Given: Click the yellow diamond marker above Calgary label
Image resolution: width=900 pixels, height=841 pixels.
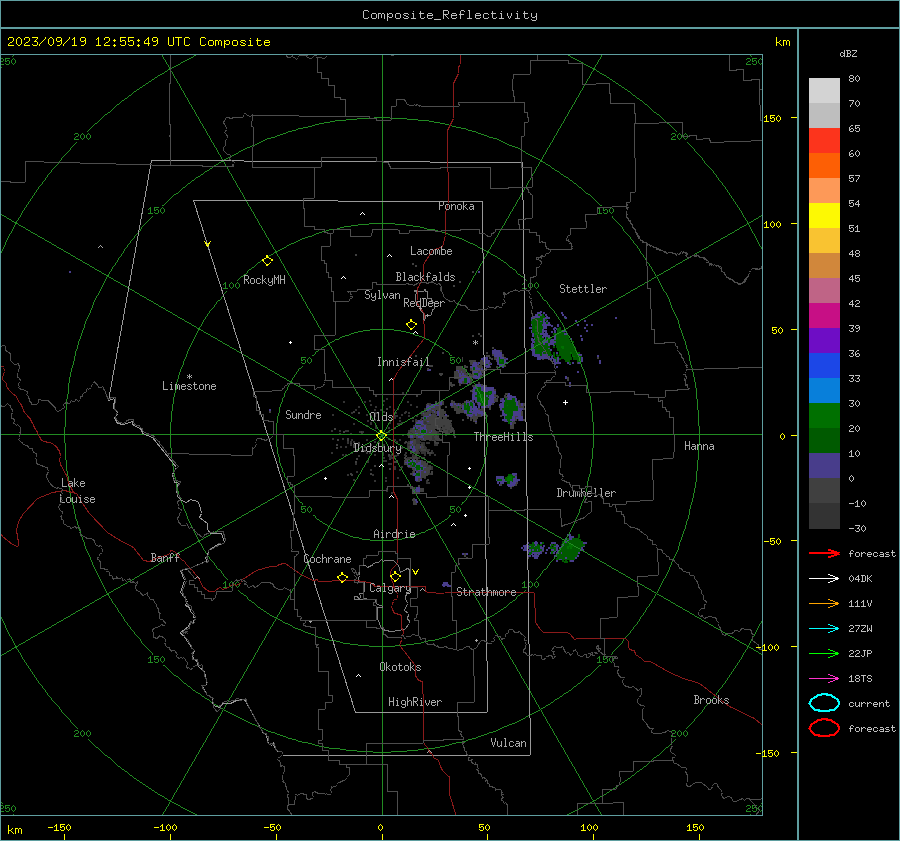Looking at the screenshot, I should [395, 576].
